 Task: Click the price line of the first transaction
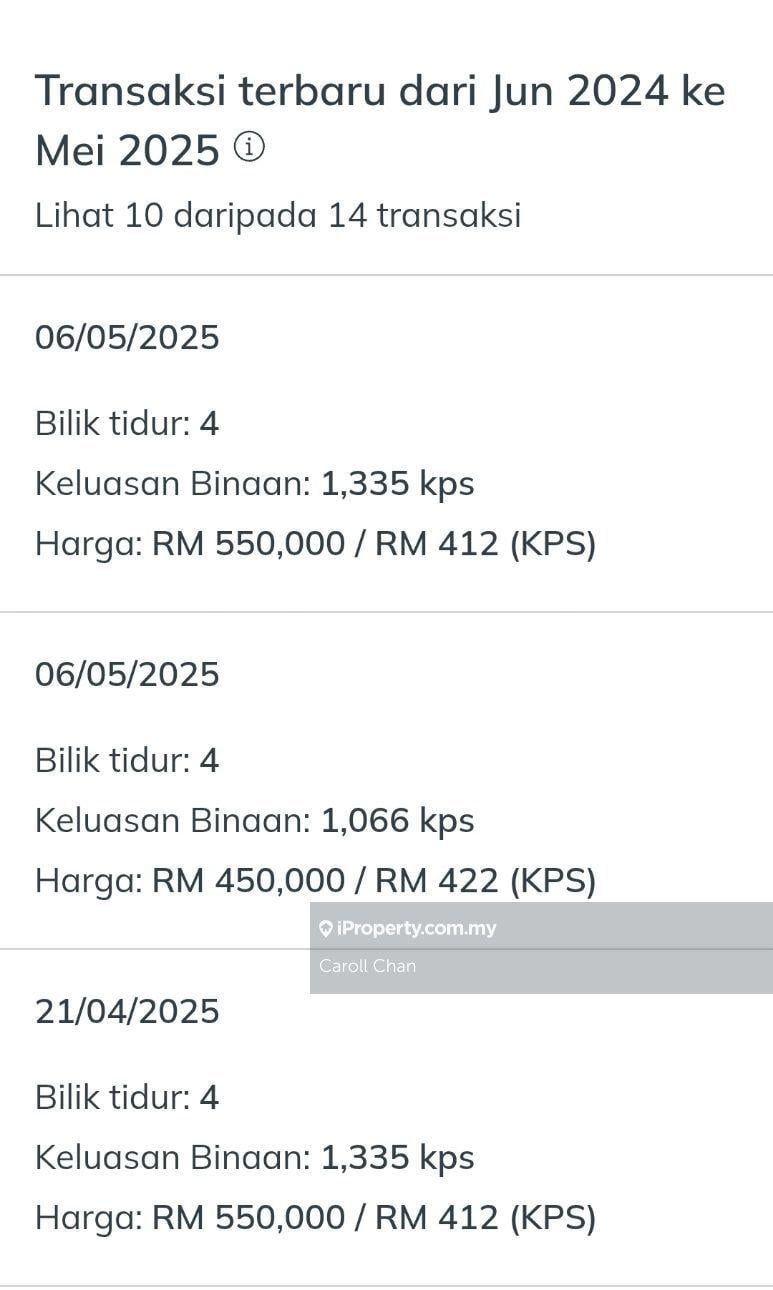[x=315, y=544]
